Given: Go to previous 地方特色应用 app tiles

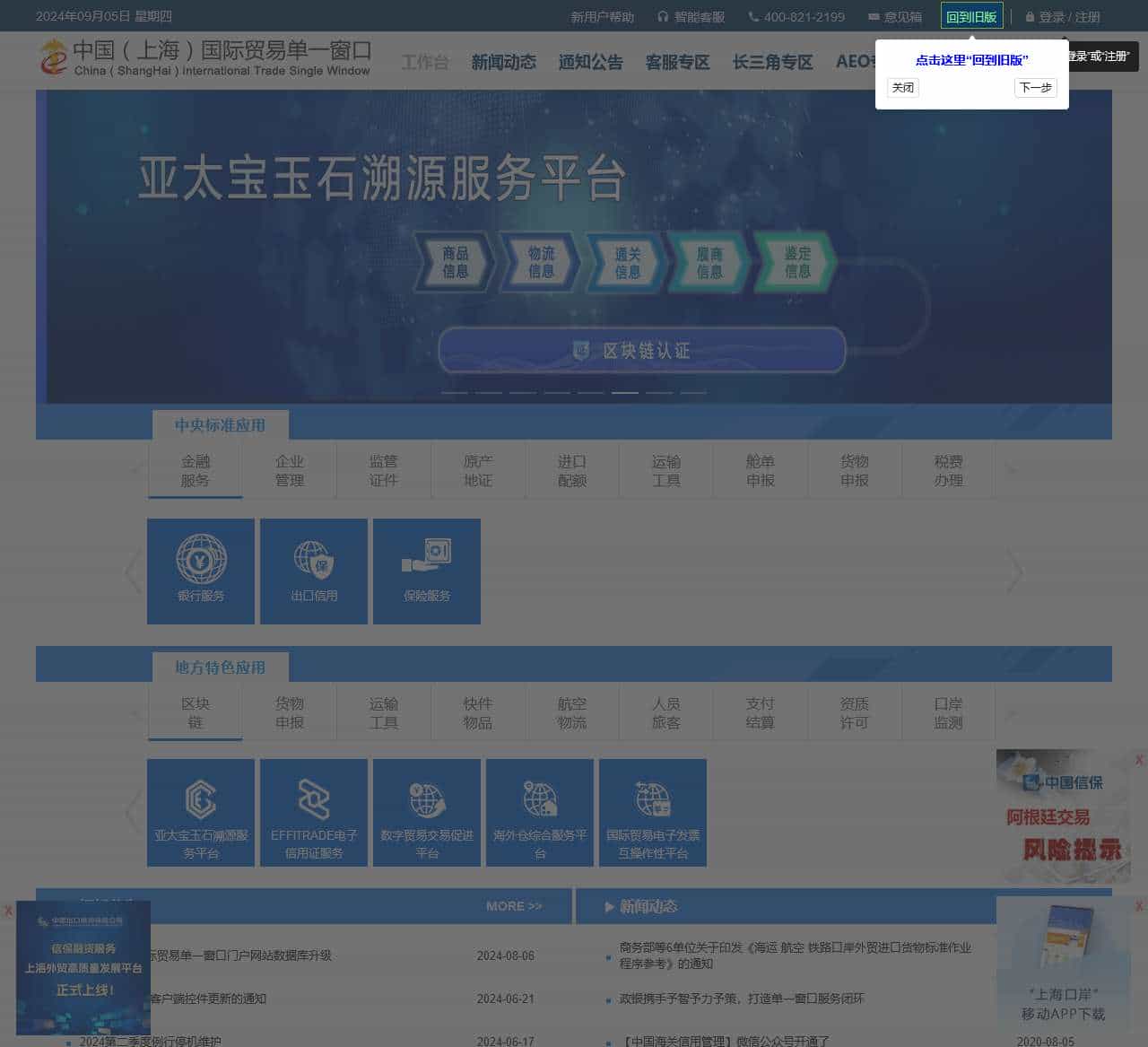Looking at the screenshot, I should click(x=133, y=812).
